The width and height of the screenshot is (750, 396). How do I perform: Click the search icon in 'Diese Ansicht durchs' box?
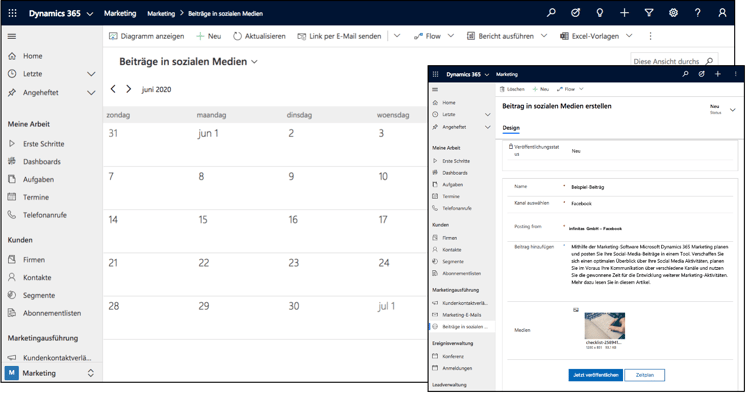(x=709, y=61)
